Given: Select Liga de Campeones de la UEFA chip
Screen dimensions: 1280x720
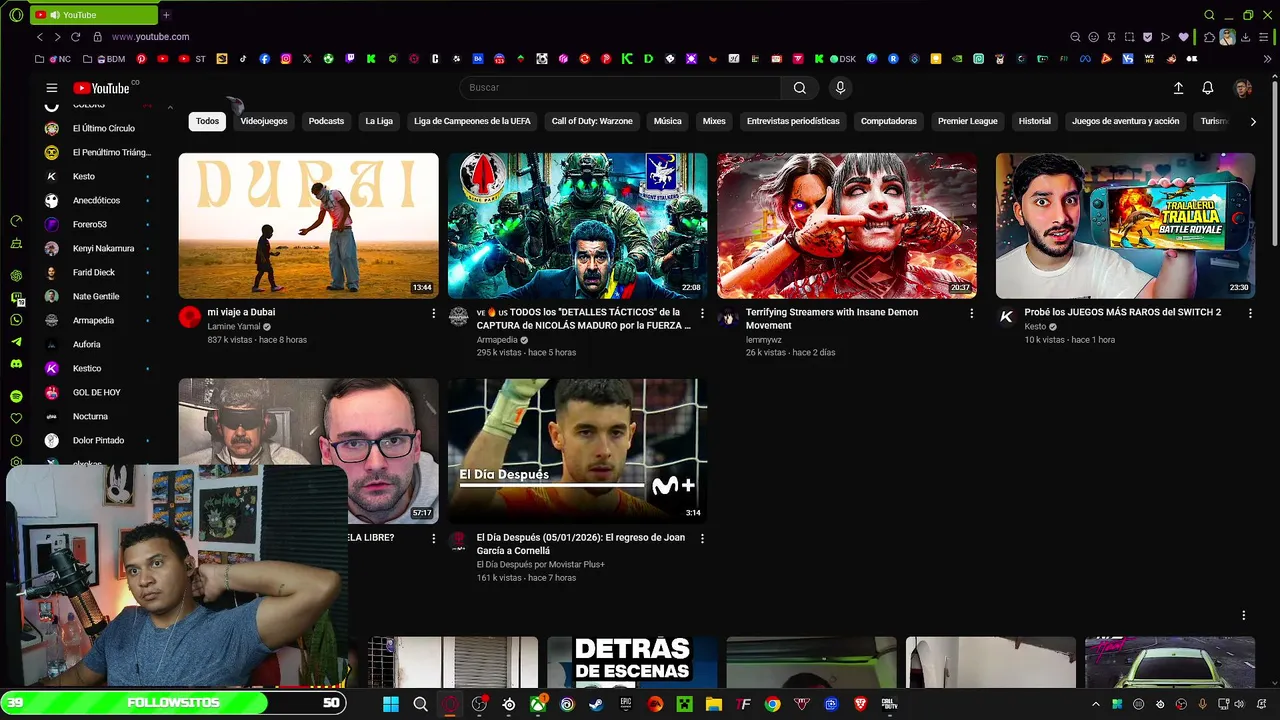Looking at the screenshot, I should tap(472, 121).
